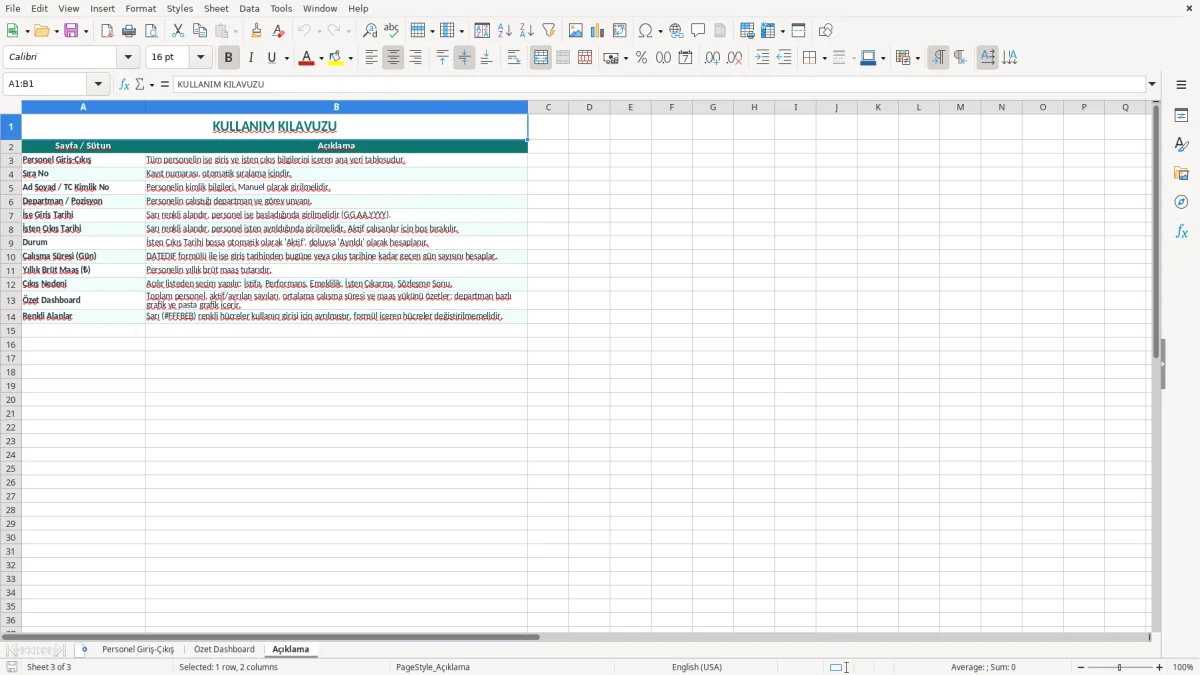This screenshot has height=675, width=1200.
Task: Open the Borders dropdown arrow
Action: 823,59
